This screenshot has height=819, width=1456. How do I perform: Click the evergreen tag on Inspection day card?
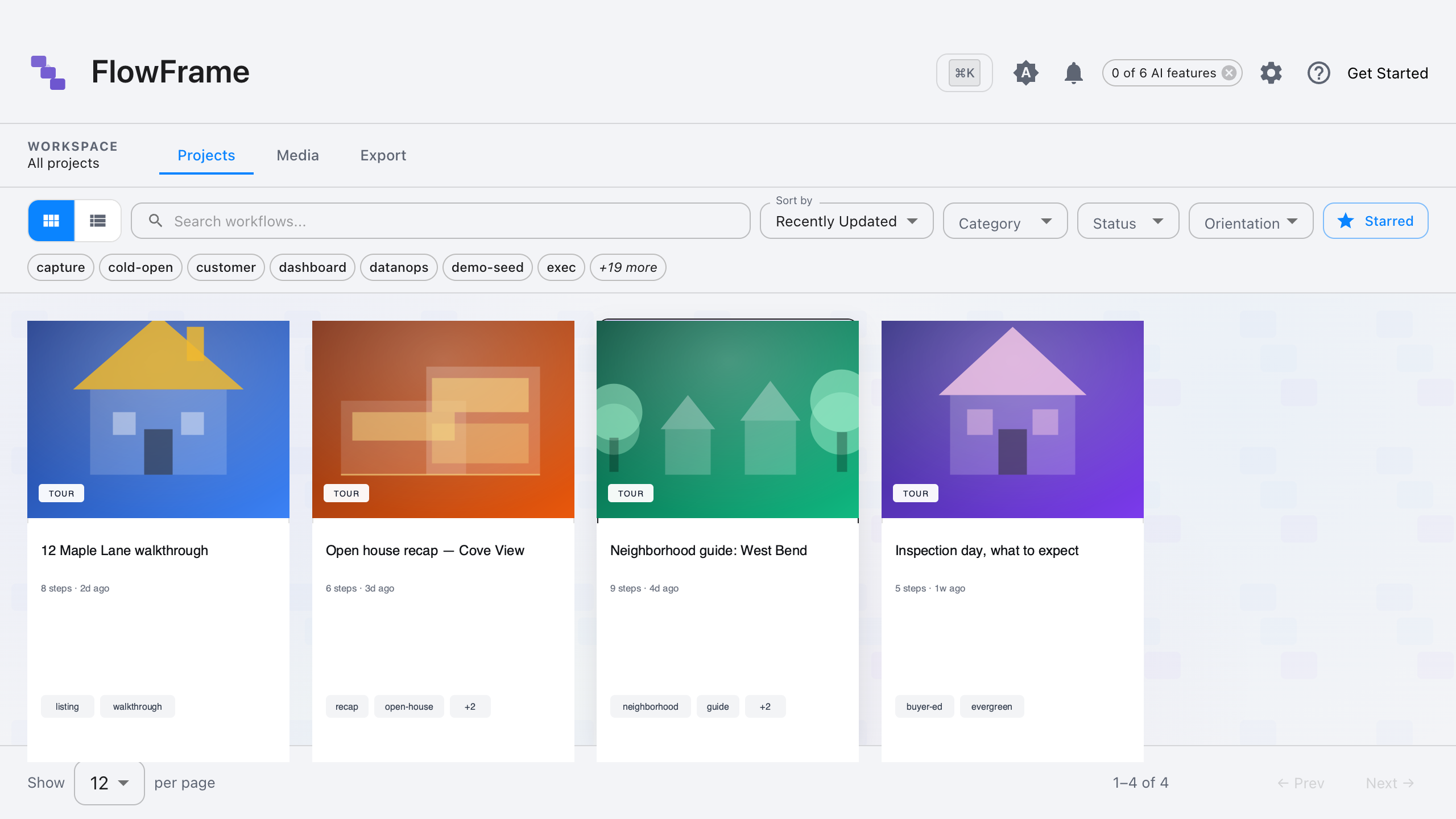[991, 706]
